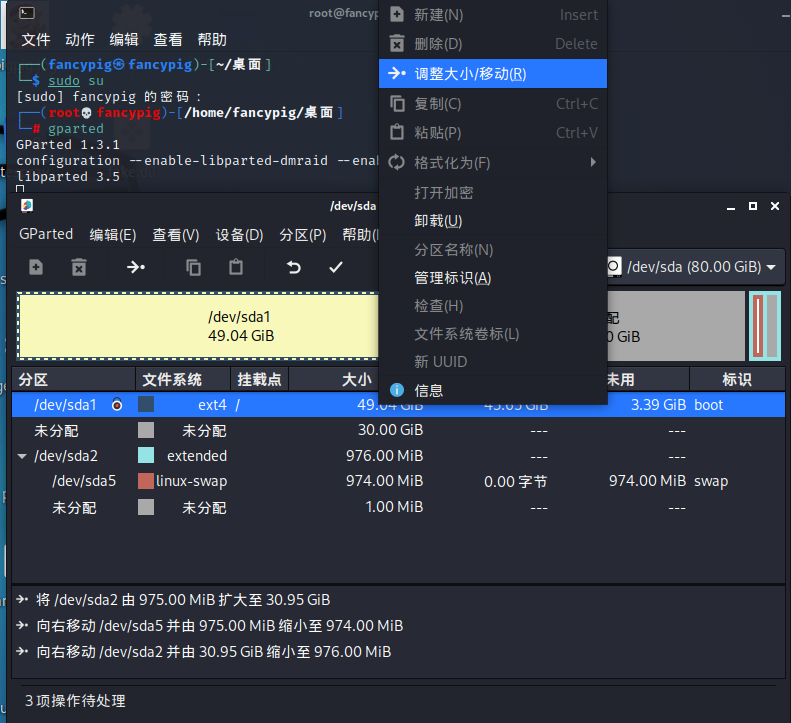Viewport: 791px width, 723px height.
Task: Open the 查看(V) menu in GParted
Action: (176, 234)
